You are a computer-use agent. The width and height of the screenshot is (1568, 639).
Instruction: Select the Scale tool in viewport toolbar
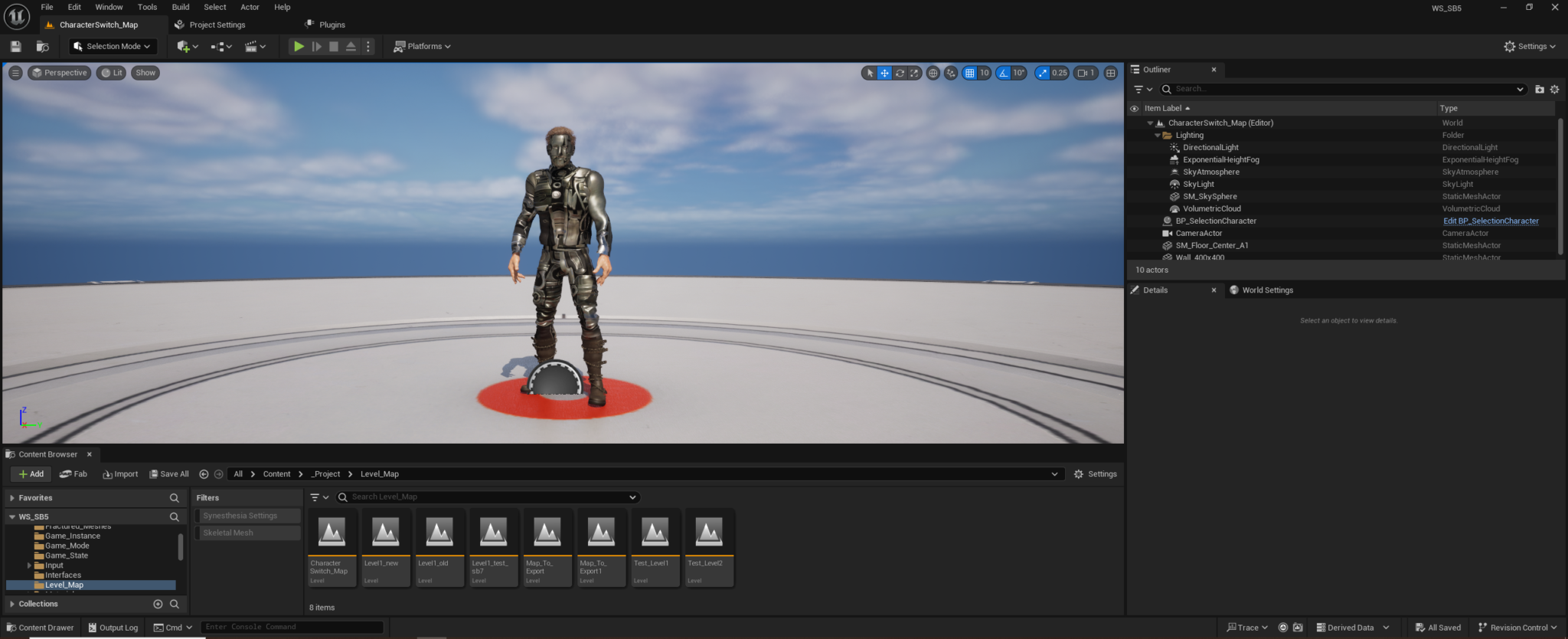tap(914, 73)
